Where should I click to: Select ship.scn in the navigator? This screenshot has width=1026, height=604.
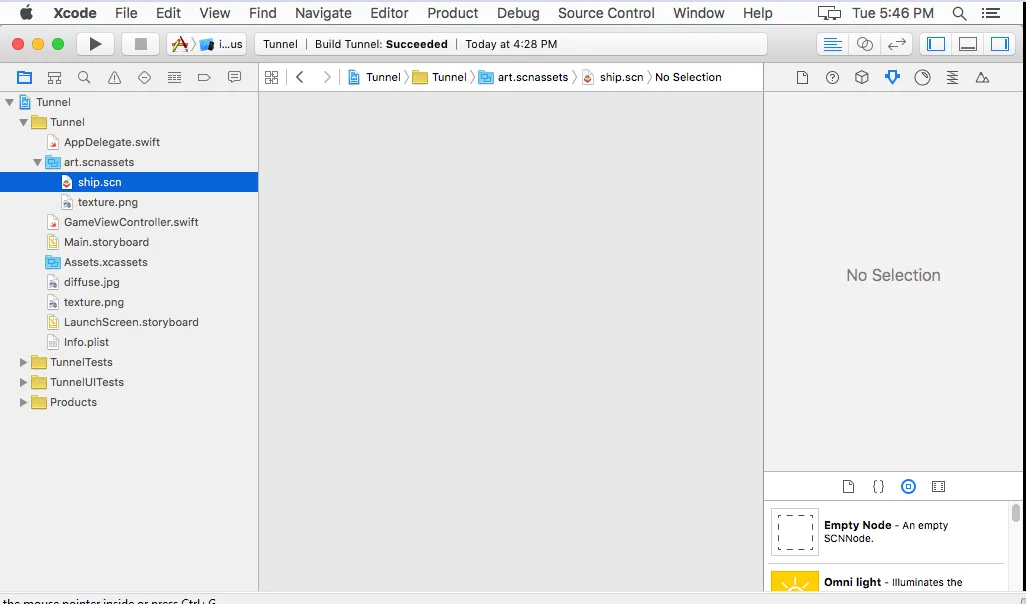point(129,182)
